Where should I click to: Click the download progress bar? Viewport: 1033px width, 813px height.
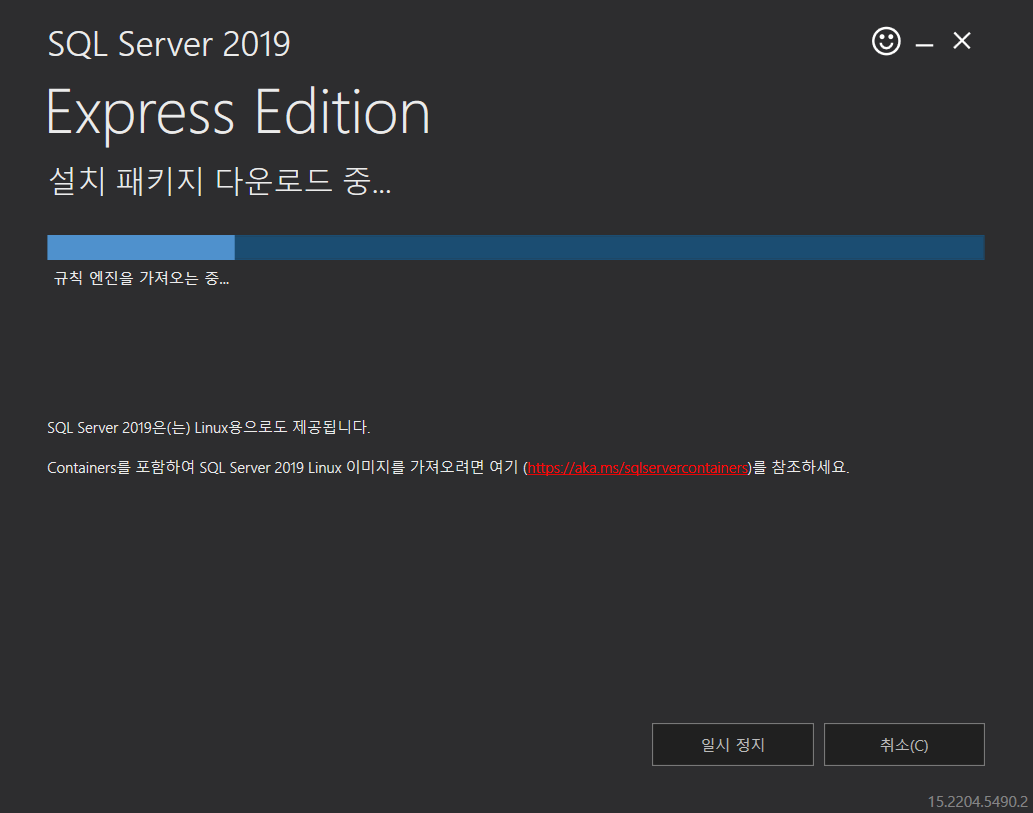click(x=516, y=247)
